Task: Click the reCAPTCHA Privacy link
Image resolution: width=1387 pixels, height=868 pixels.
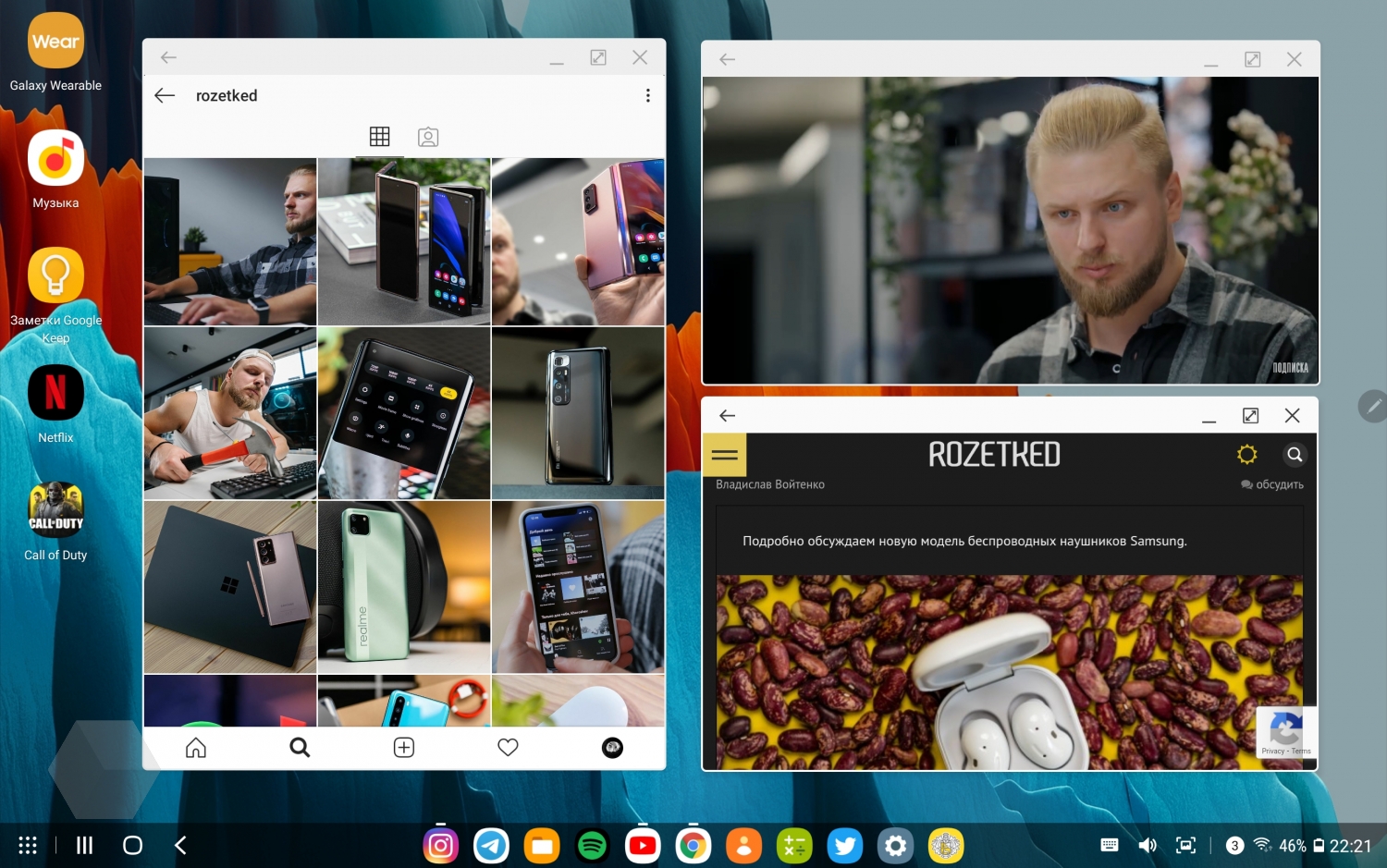Action: [x=1272, y=751]
